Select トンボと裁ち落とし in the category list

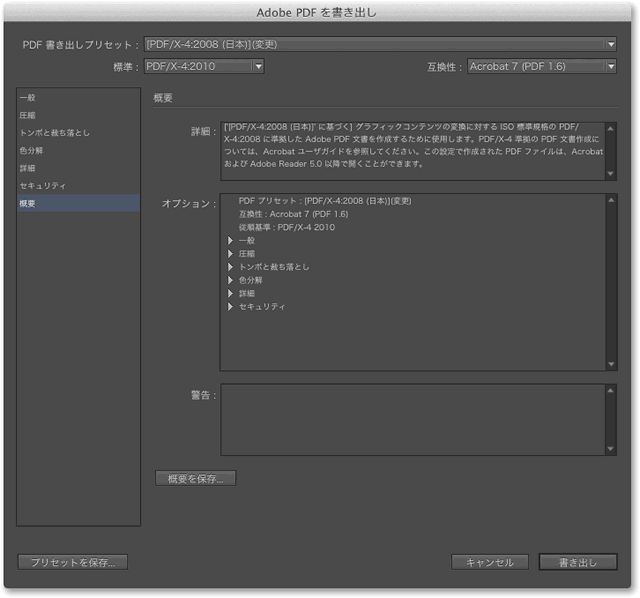(x=53, y=133)
